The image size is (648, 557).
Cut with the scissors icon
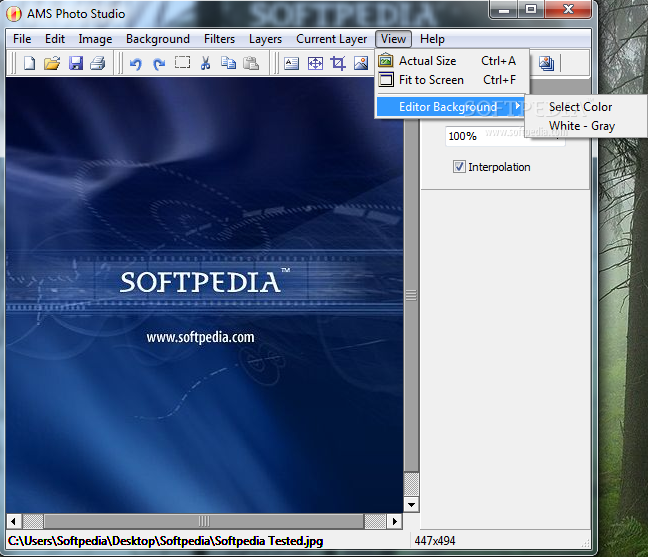point(205,63)
